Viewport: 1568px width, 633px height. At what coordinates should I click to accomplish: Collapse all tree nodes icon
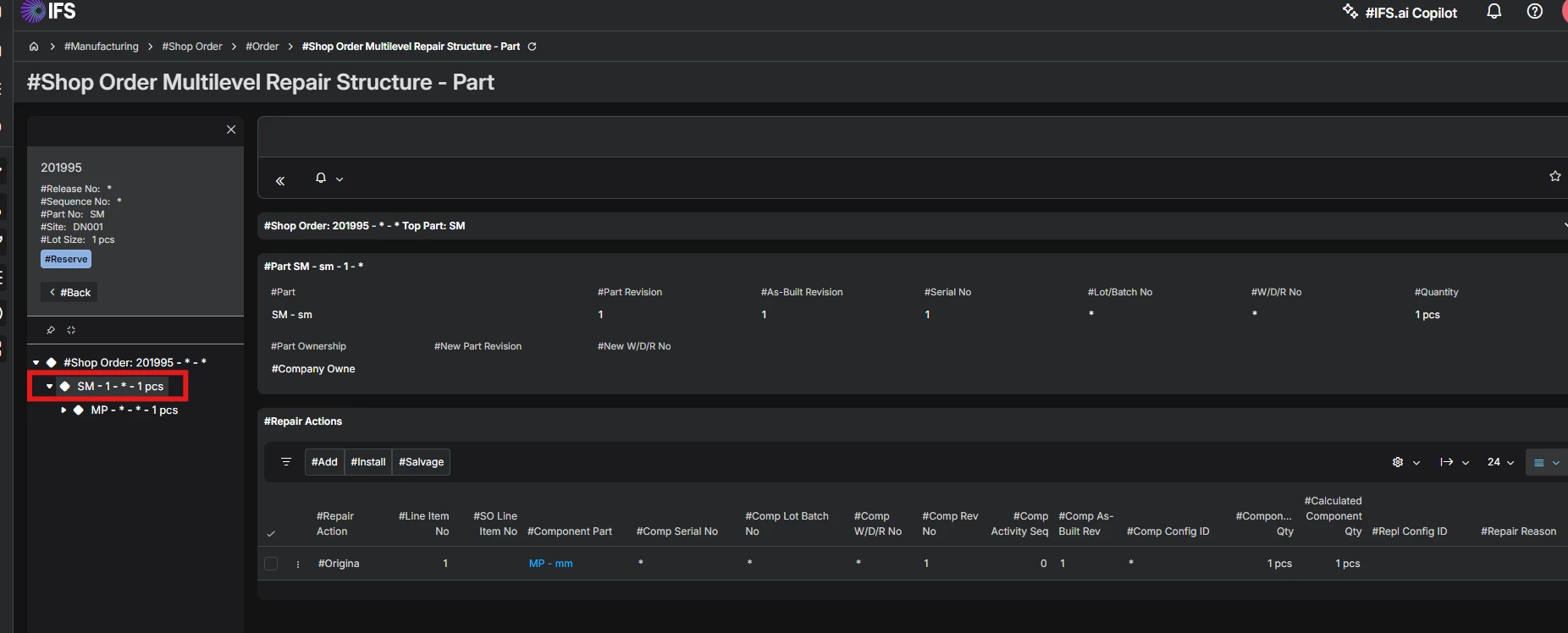71,330
